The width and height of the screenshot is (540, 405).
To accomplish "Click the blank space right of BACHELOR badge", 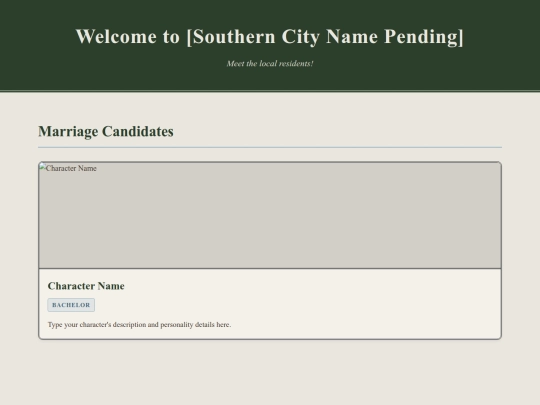I will [x=296, y=305].
